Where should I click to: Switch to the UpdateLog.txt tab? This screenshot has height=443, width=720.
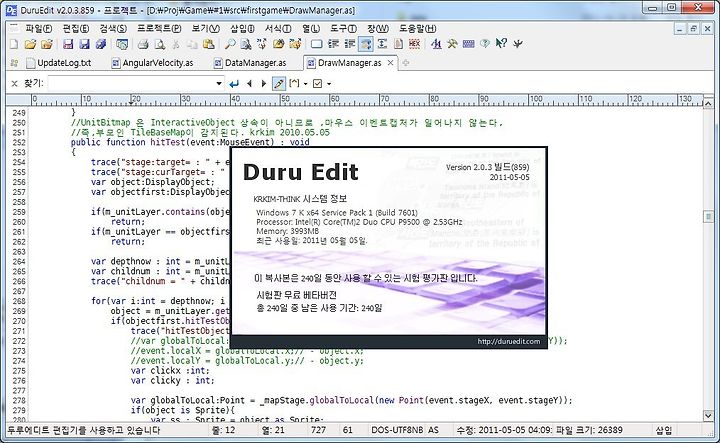pos(59,63)
